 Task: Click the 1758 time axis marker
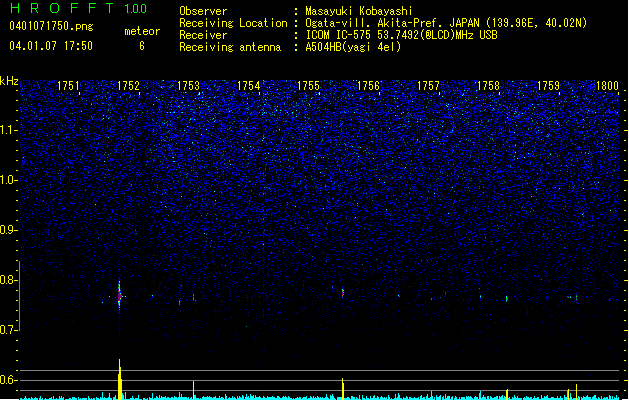488,85
